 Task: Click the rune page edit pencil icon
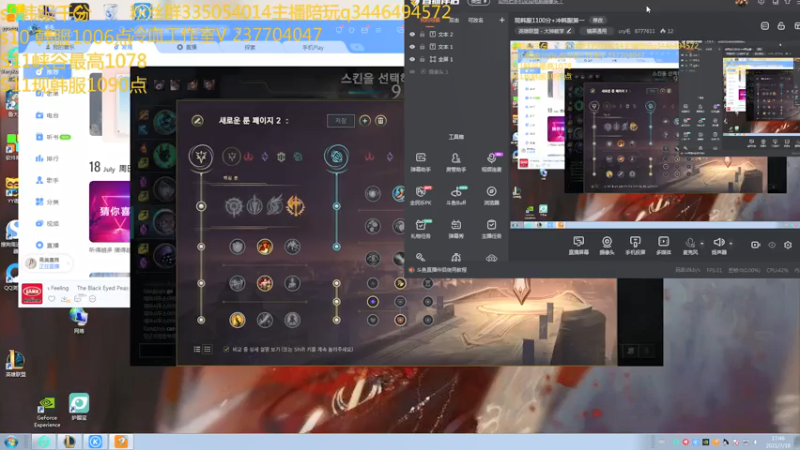197,121
